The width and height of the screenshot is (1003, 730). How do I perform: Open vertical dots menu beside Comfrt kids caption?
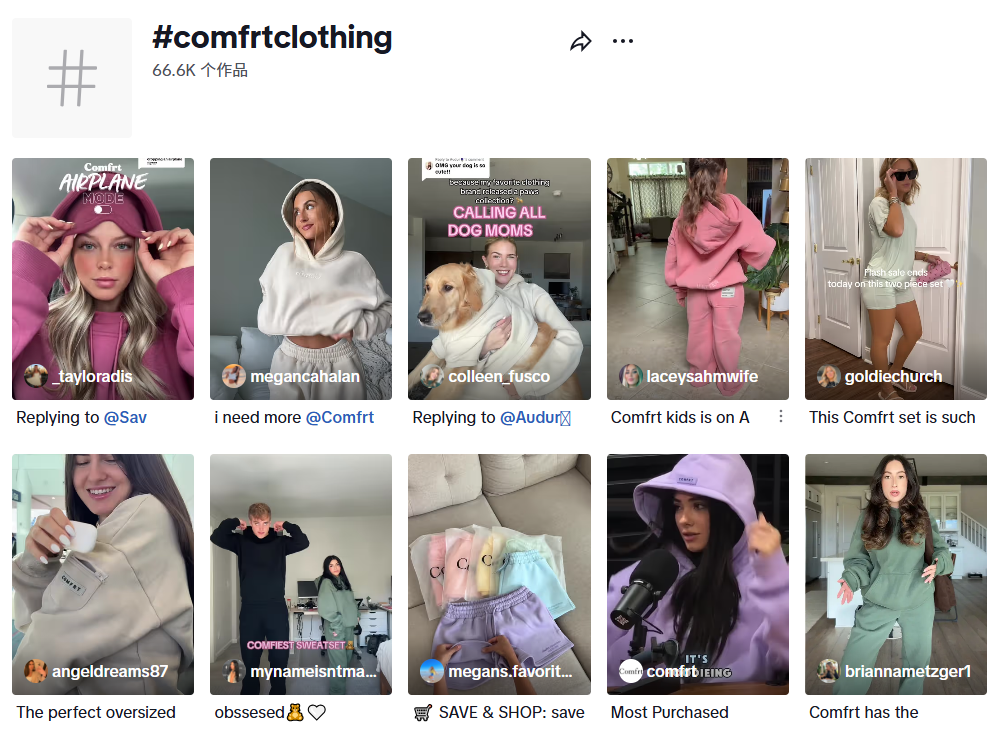pyautogui.click(x=781, y=417)
